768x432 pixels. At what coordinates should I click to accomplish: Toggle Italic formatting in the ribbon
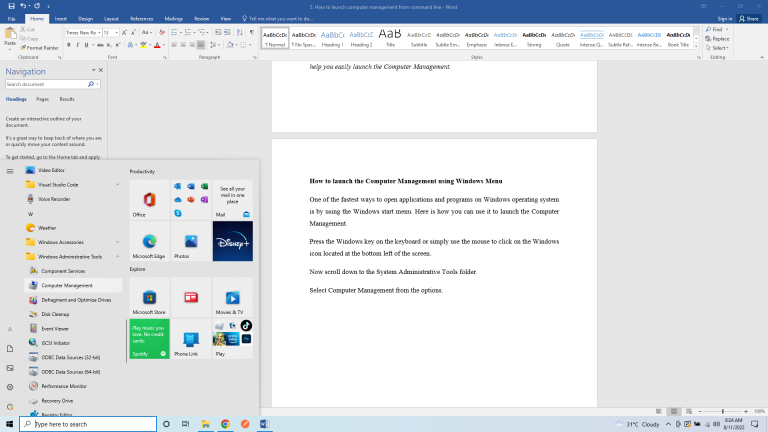click(x=78, y=45)
